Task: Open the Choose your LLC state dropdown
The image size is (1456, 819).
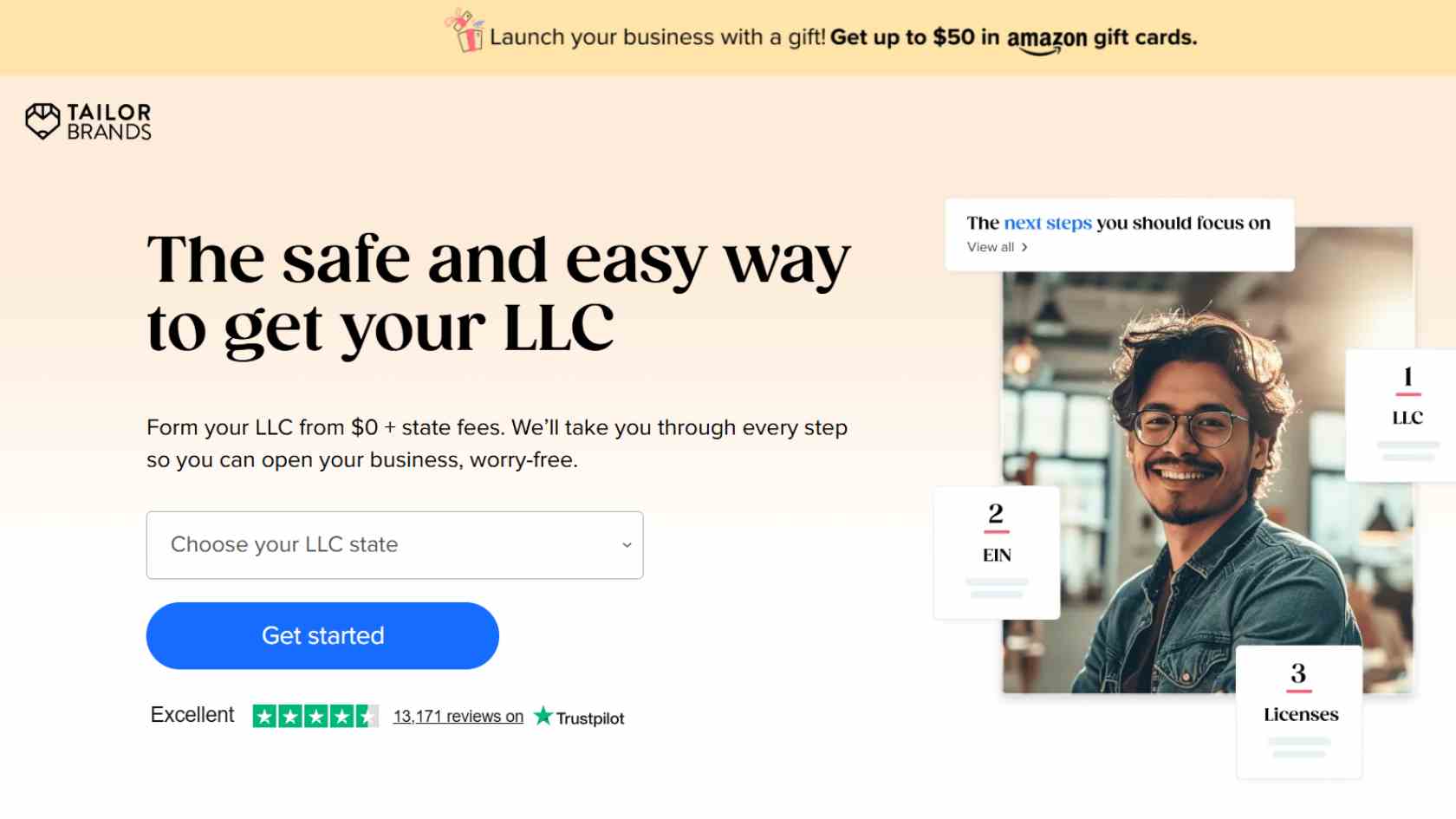Action: (394, 545)
